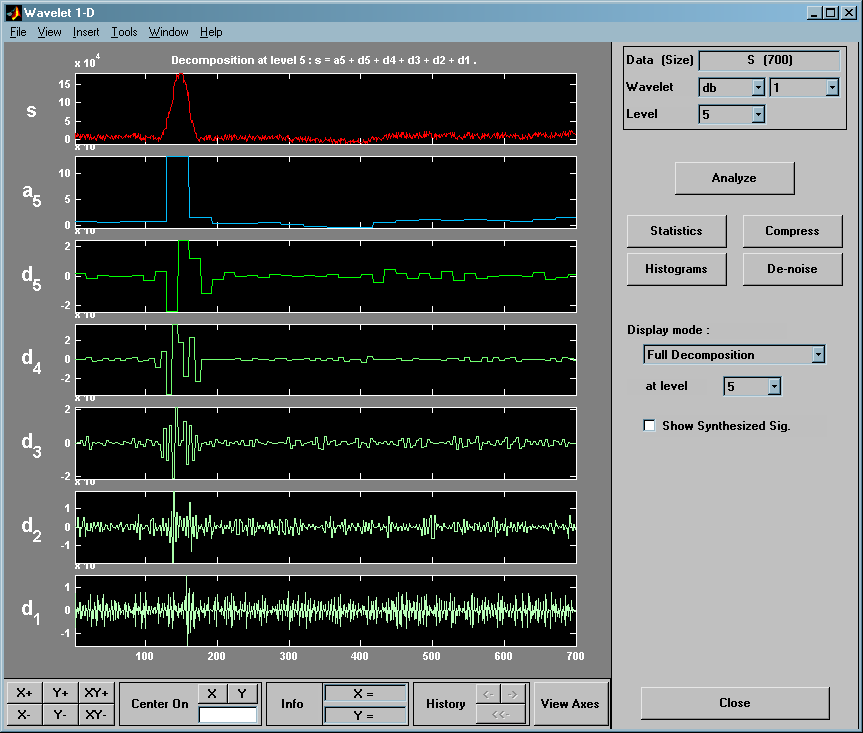
Task: Click the X+ zoom button
Action: click(24, 693)
